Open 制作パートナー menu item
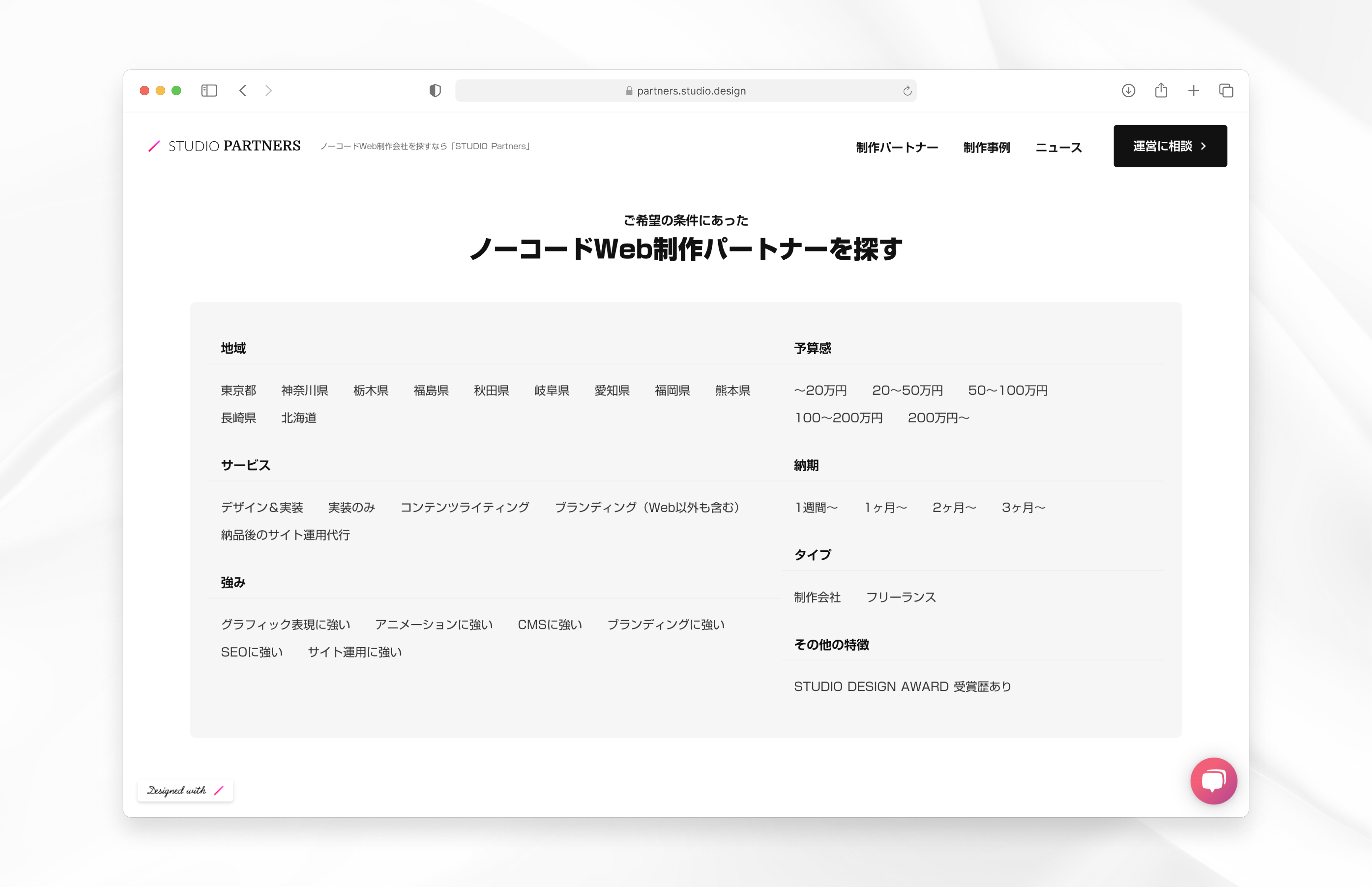Viewport: 1372px width, 887px height. (896, 147)
